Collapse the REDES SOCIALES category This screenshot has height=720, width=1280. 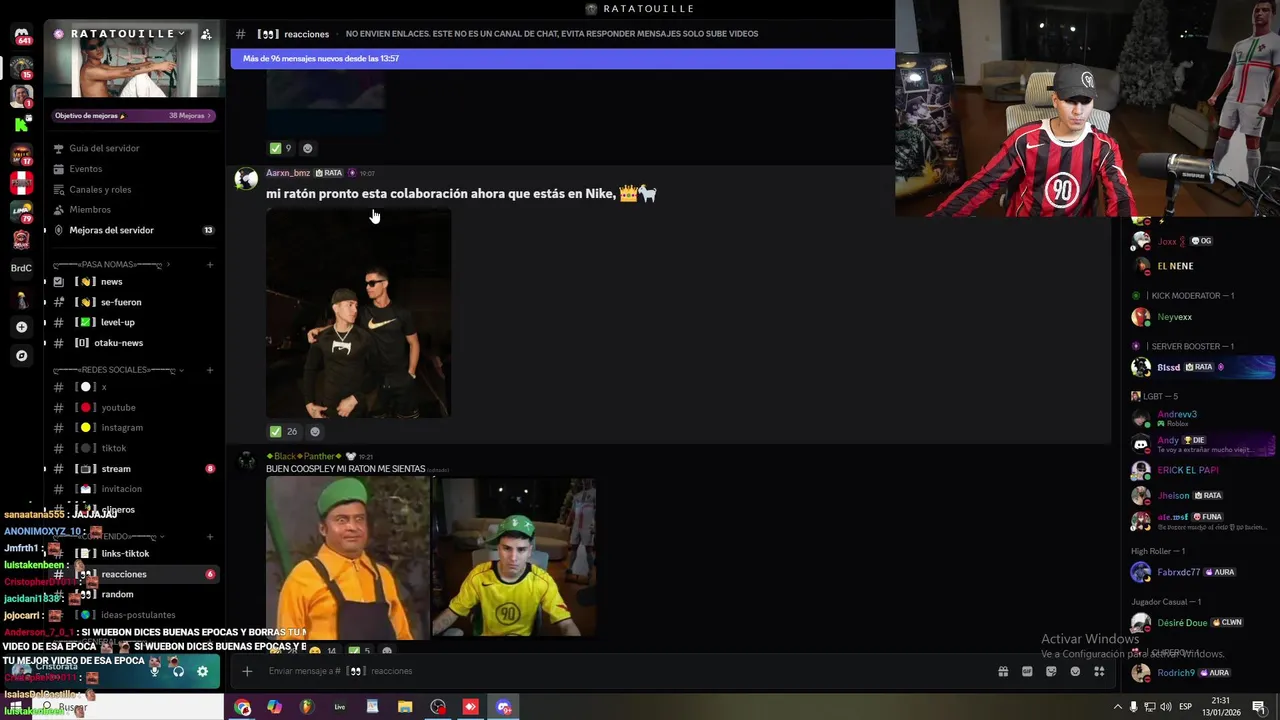point(118,370)
